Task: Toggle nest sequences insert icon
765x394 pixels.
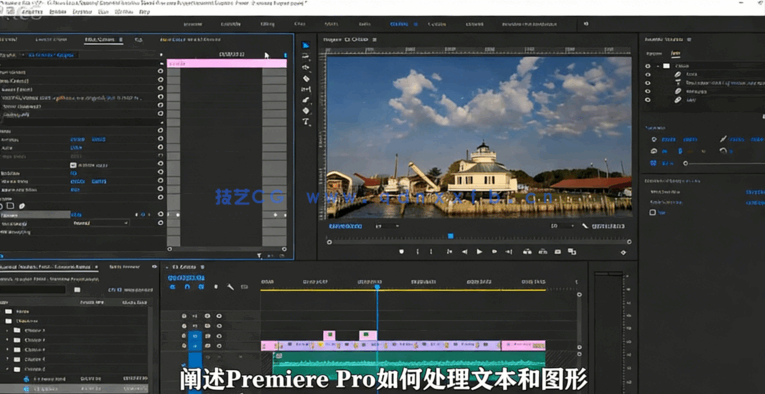Action: point(173,287)
